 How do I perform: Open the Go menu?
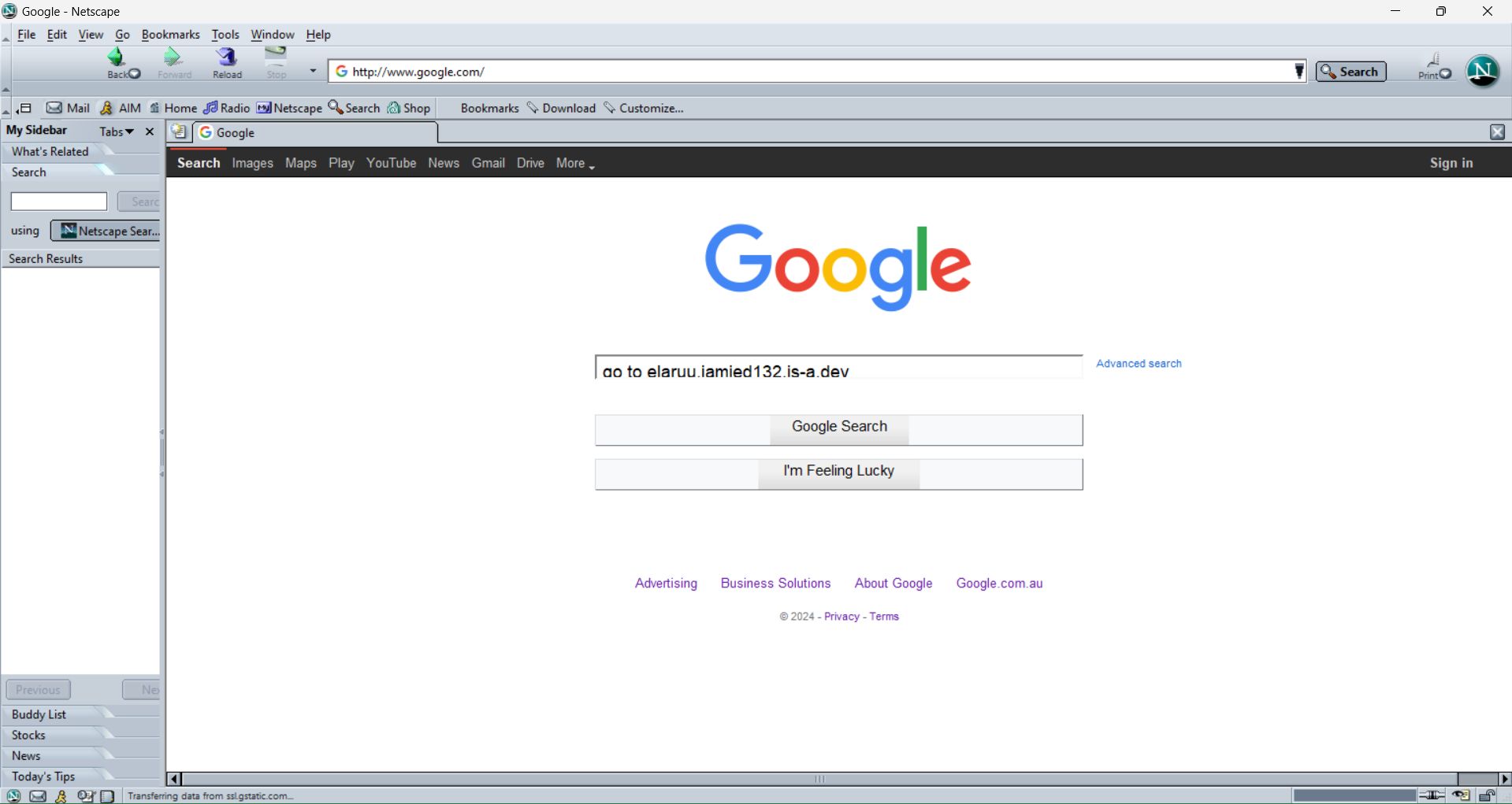click(x=122, y=35)
